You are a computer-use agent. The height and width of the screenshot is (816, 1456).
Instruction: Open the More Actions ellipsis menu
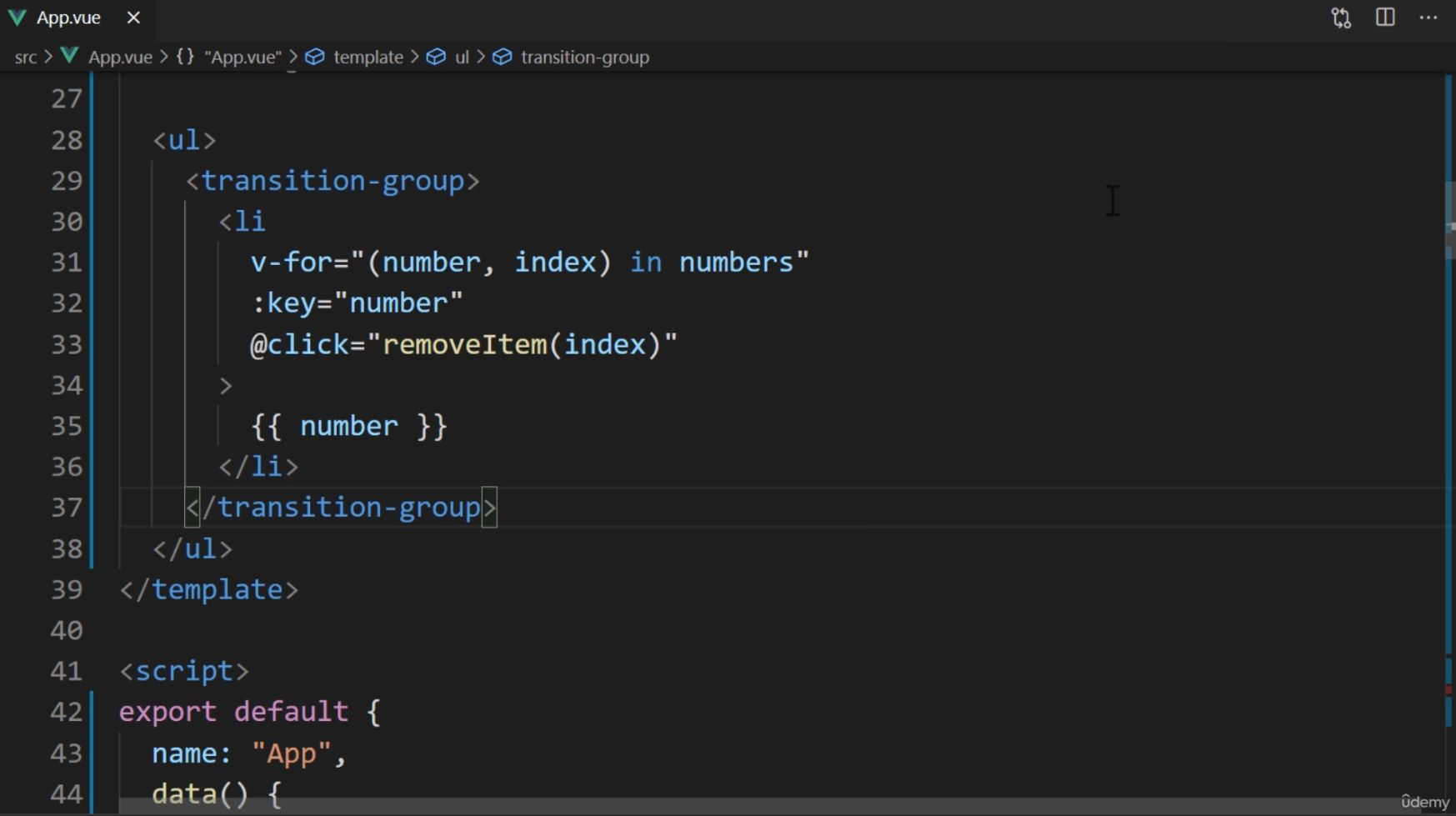(1428, 18)
